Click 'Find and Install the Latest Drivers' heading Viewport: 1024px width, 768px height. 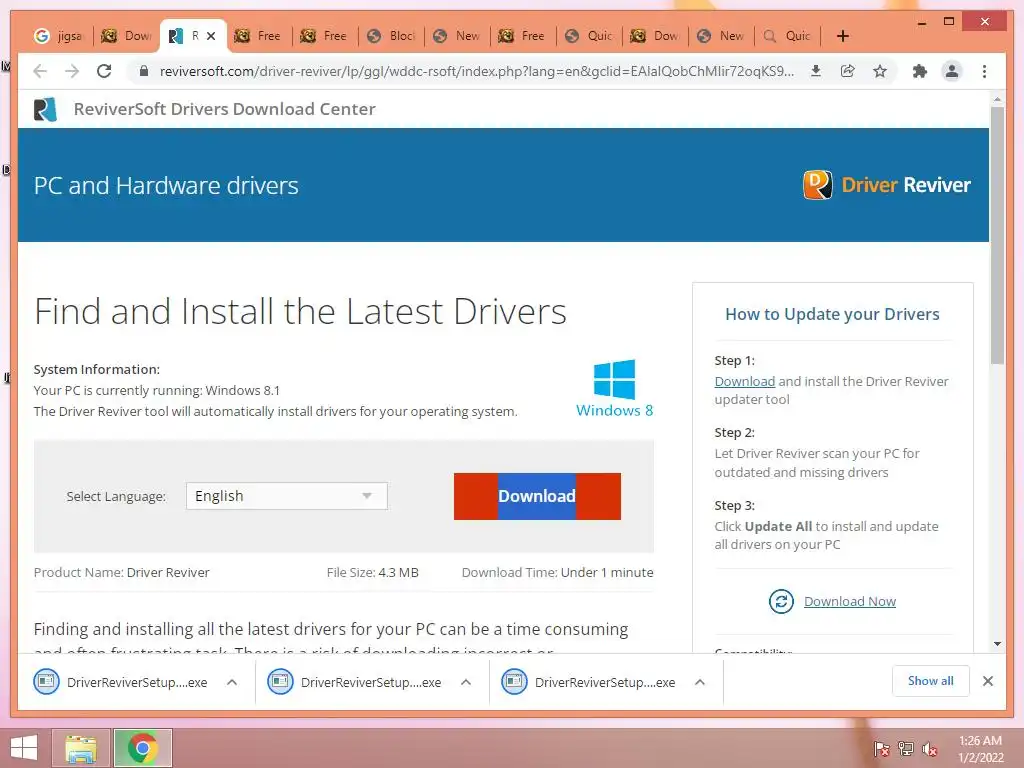pos(300,311)
